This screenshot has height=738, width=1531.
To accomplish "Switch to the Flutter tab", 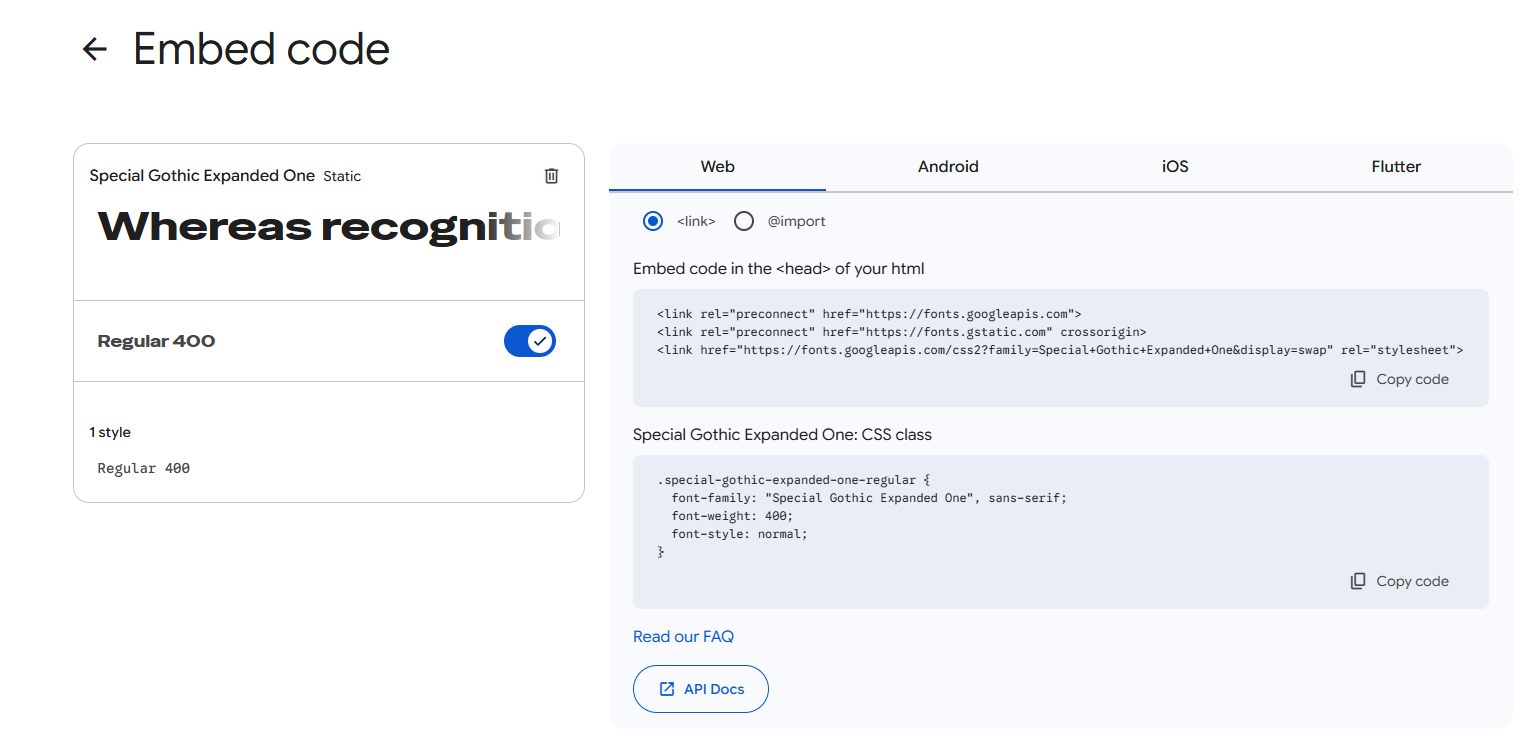I will coord(1396,167).
